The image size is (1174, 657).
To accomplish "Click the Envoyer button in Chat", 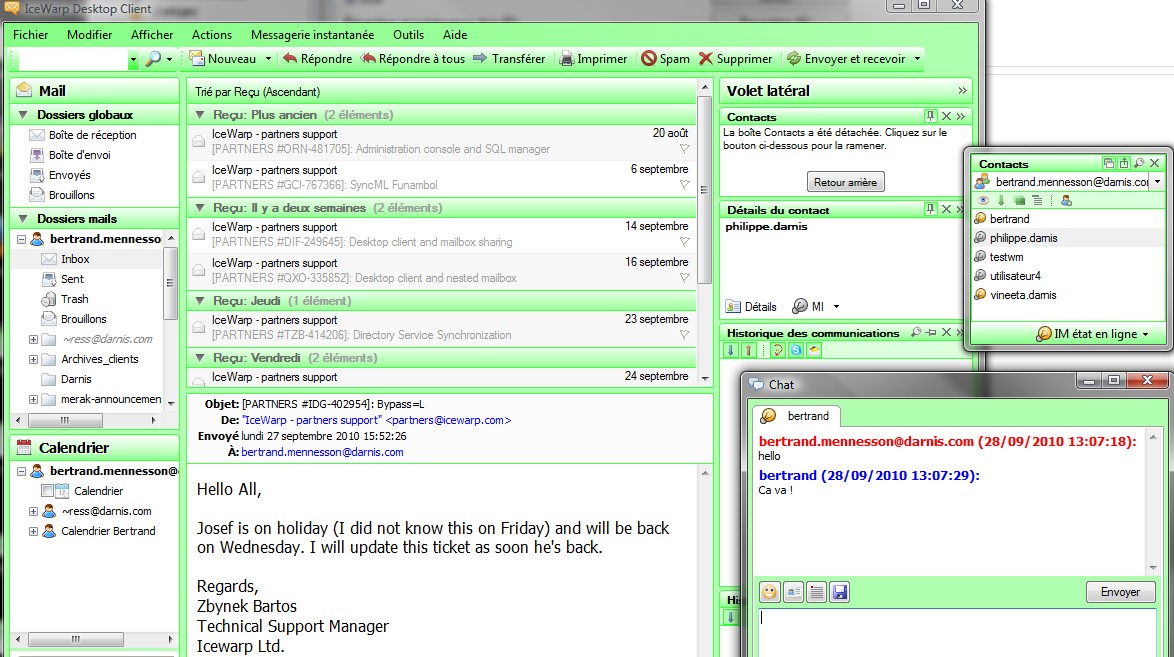I will coord(1120,592).
